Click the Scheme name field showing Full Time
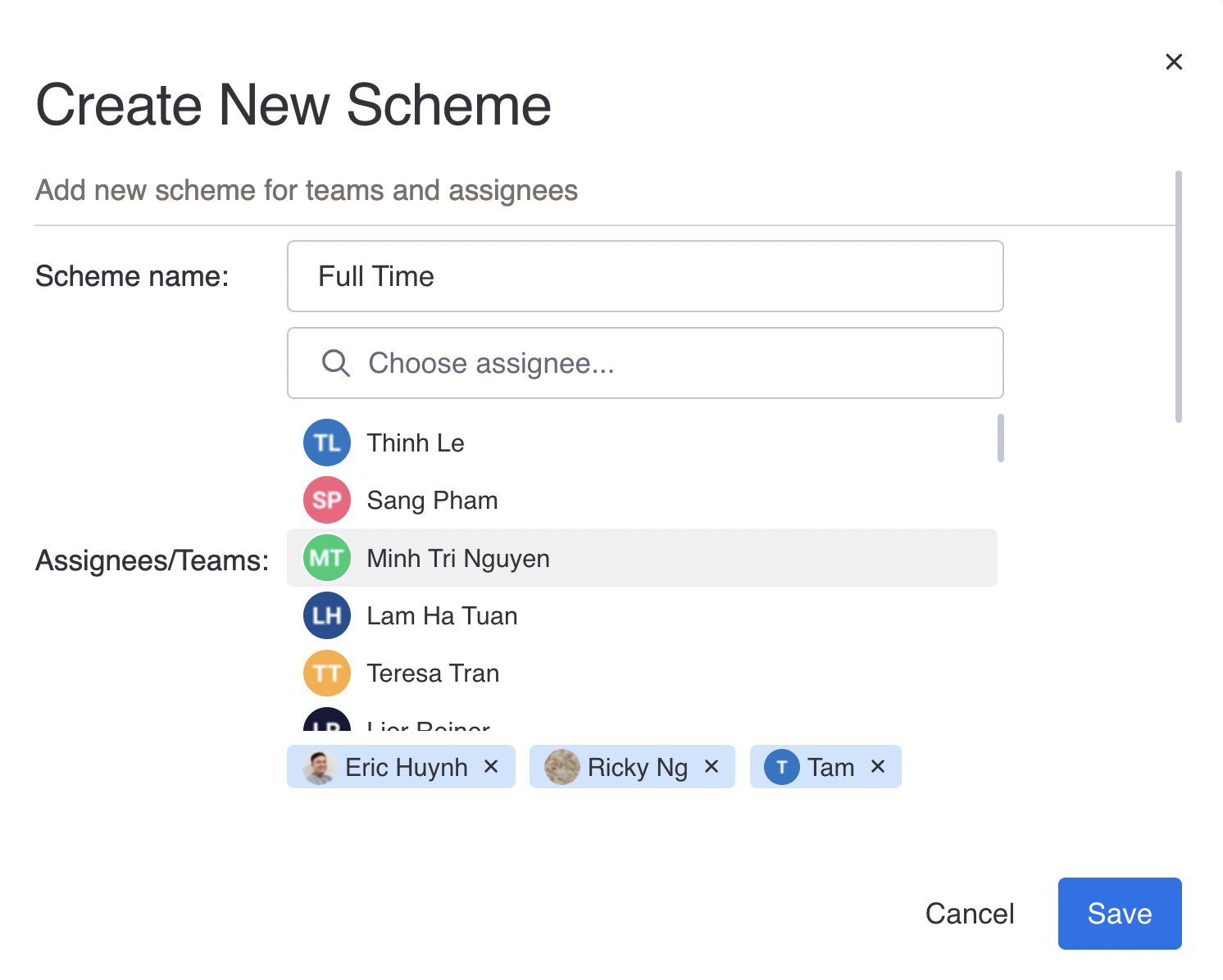Screen dimensions: 1223x980 point(644,276)
